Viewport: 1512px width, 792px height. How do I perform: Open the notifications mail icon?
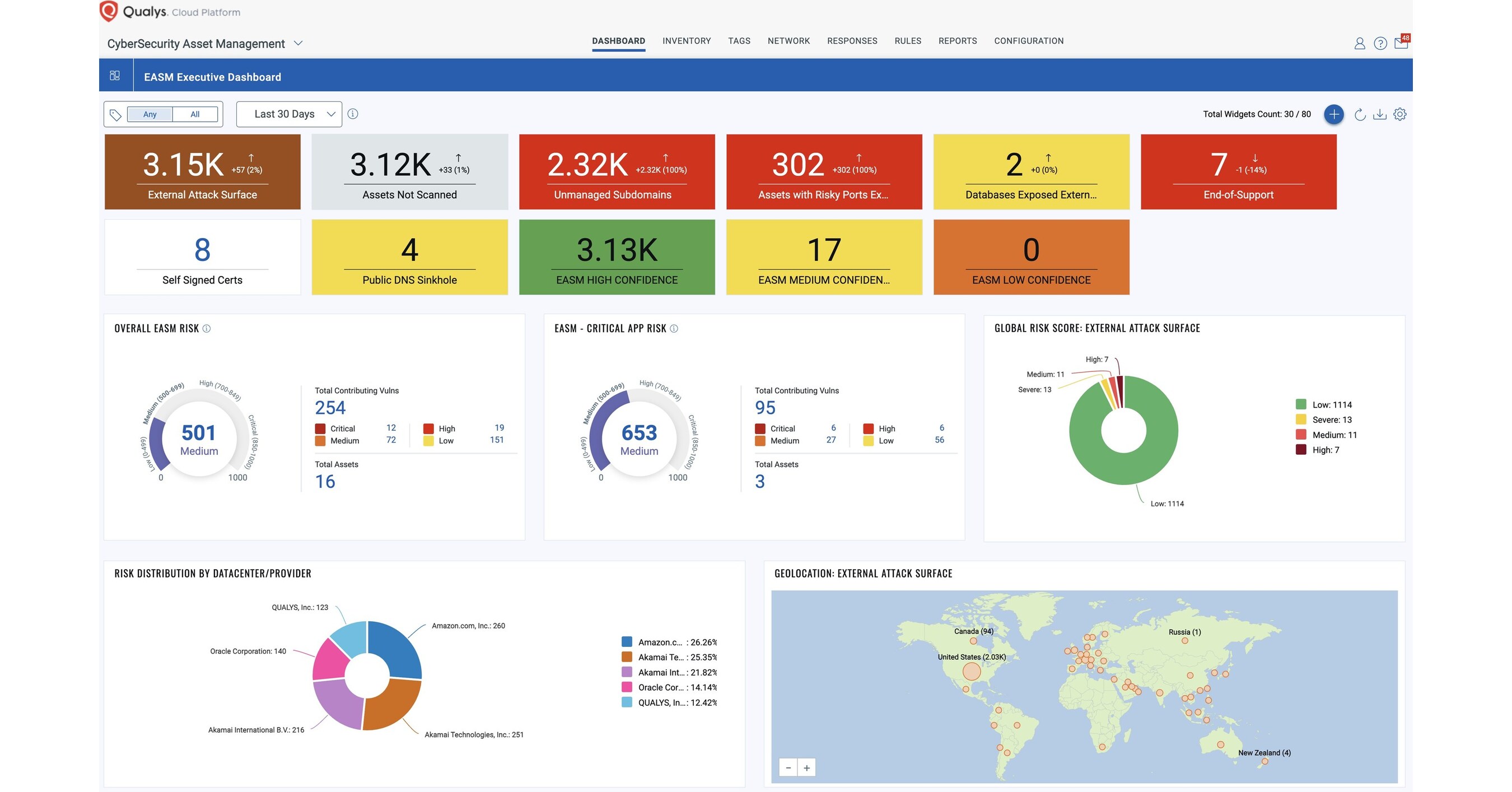click(1401, 43)
